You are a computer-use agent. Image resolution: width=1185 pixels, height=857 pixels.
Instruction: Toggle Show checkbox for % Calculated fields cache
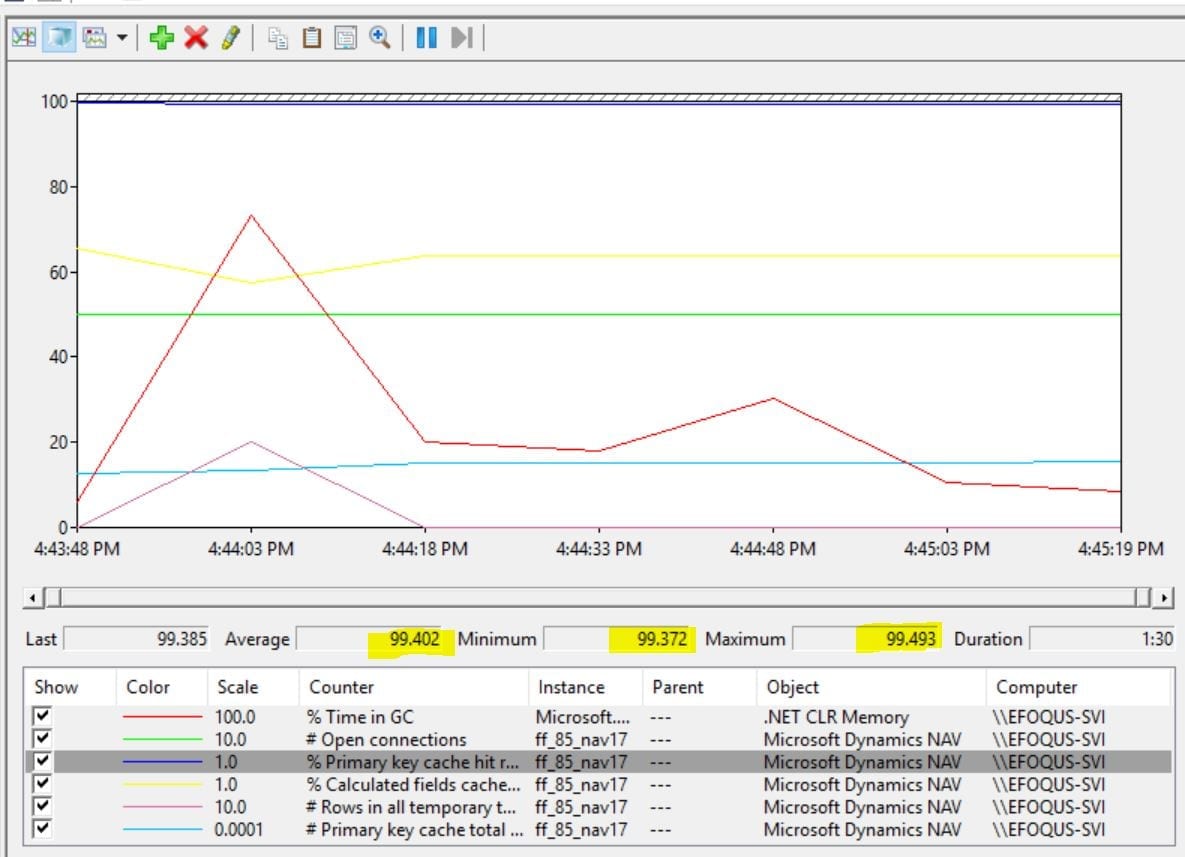(42, 784)
